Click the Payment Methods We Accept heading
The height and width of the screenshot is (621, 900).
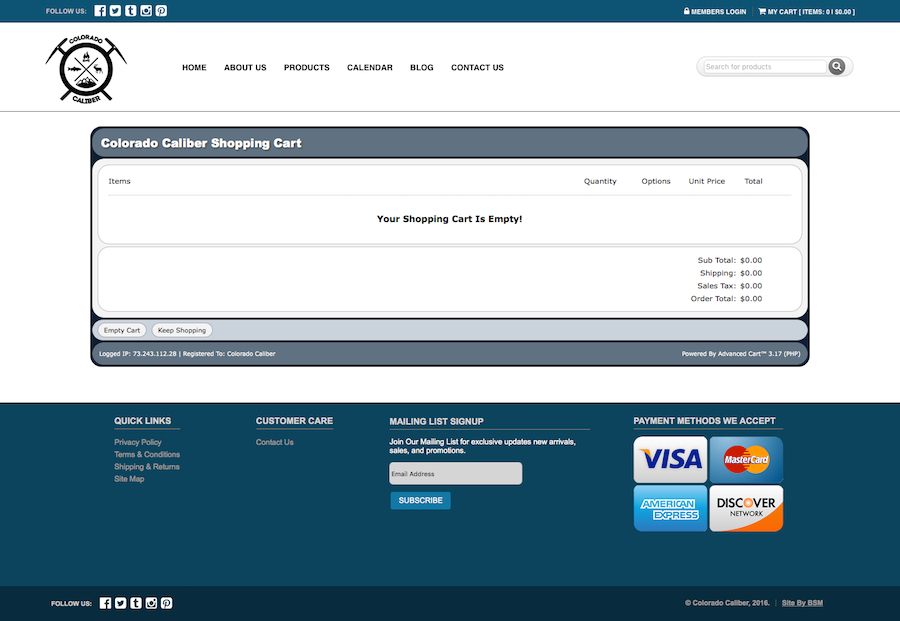tap(704, 421)
